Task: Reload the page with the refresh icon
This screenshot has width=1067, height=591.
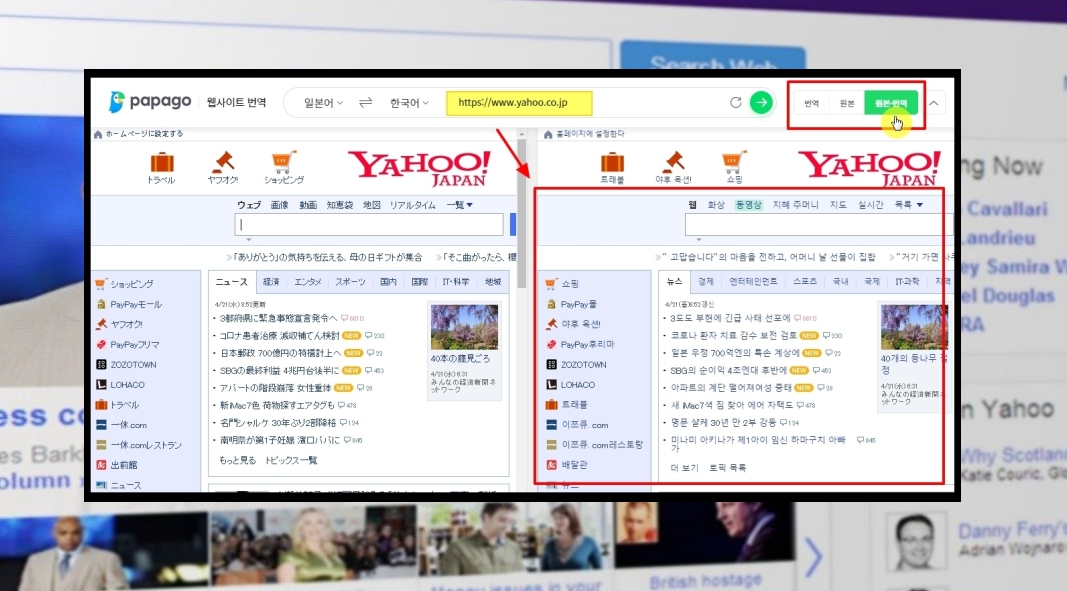Action: pyautogui.click(x=736, y=103)
